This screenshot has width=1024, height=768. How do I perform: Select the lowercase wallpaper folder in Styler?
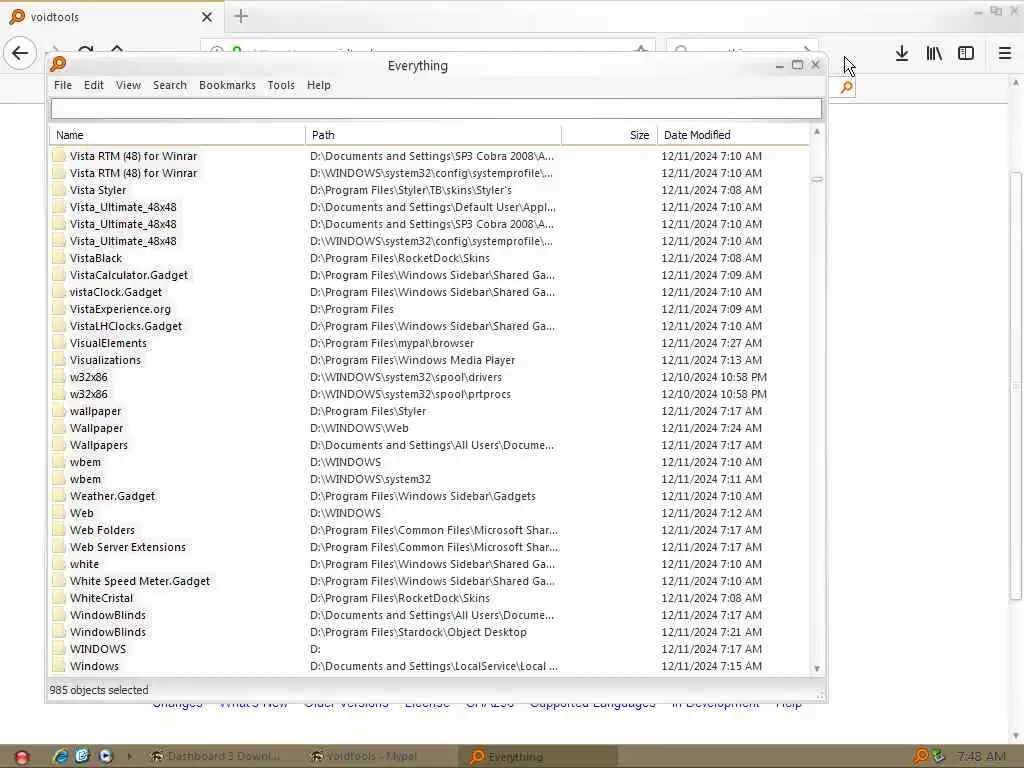coord(430,411)
